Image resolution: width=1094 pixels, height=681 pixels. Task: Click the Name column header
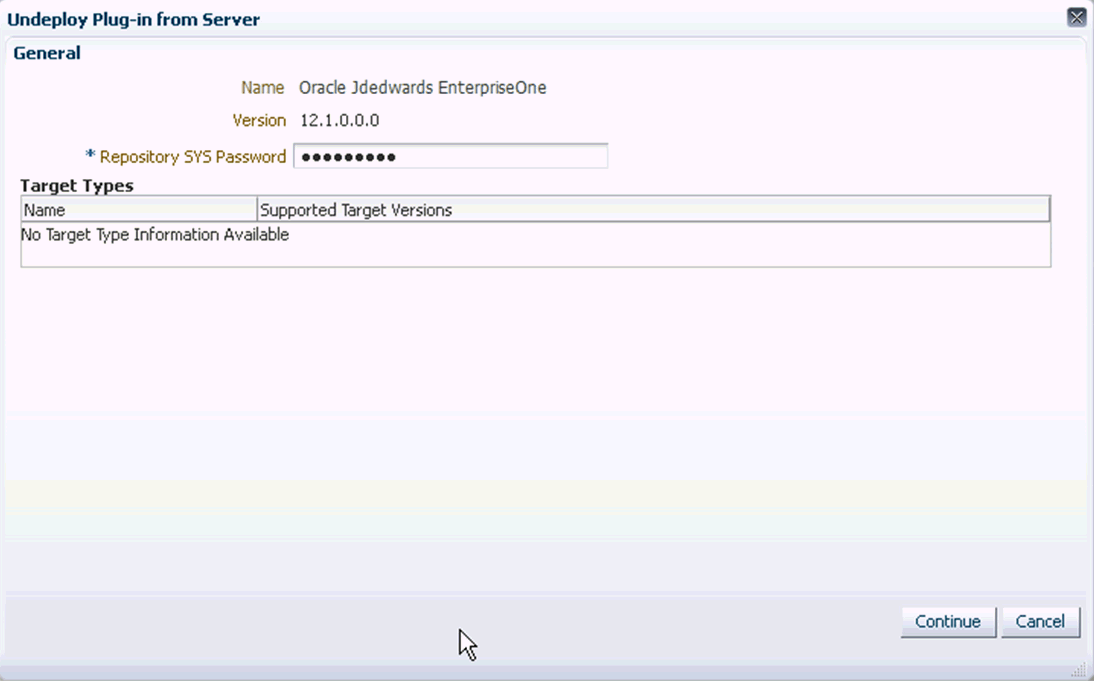(x=140, y=210)
